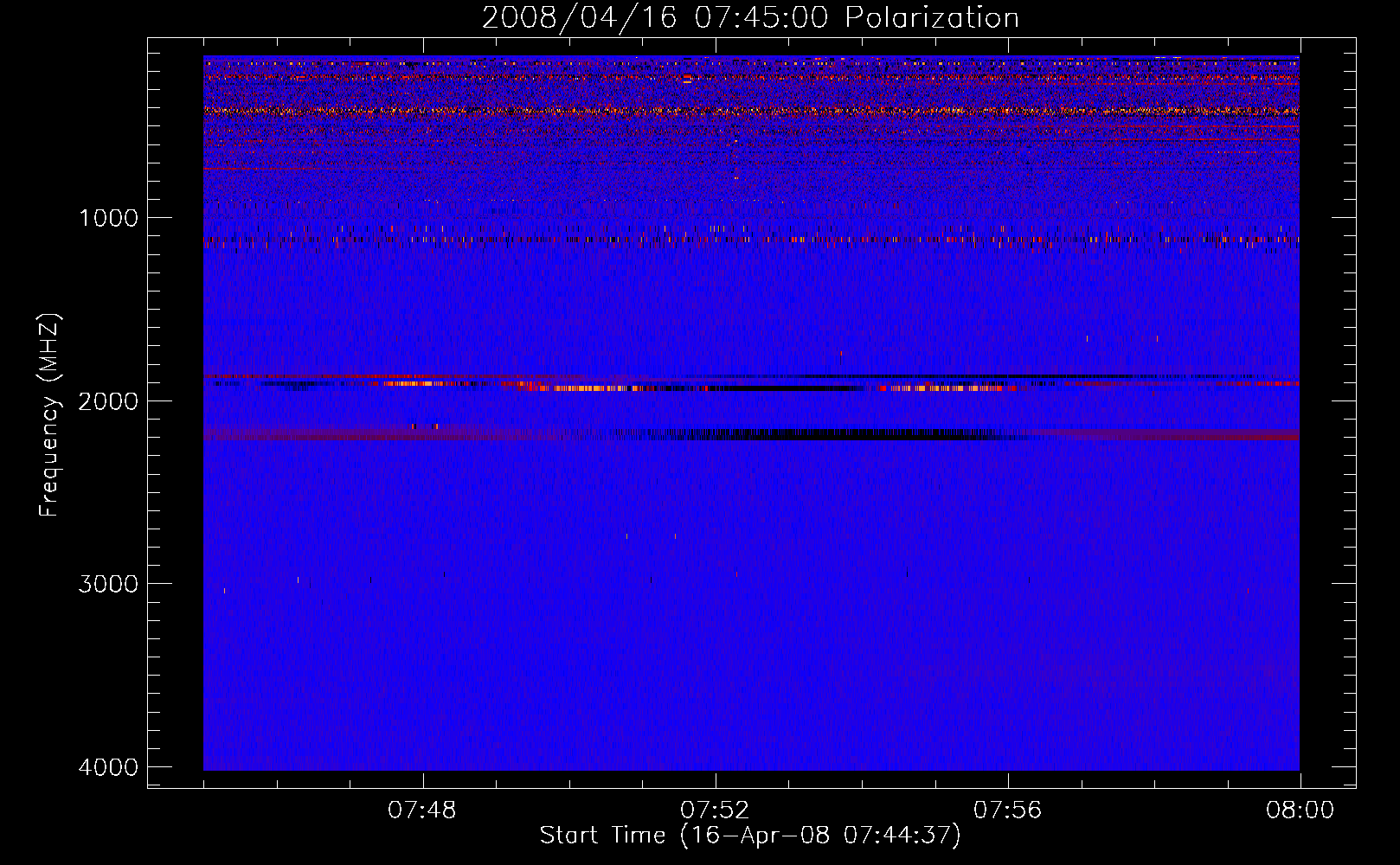The width and height of the screenshot is (1400, 865).
Task: Click the 07:52 time tick label
Action: [x=715, y=811]
